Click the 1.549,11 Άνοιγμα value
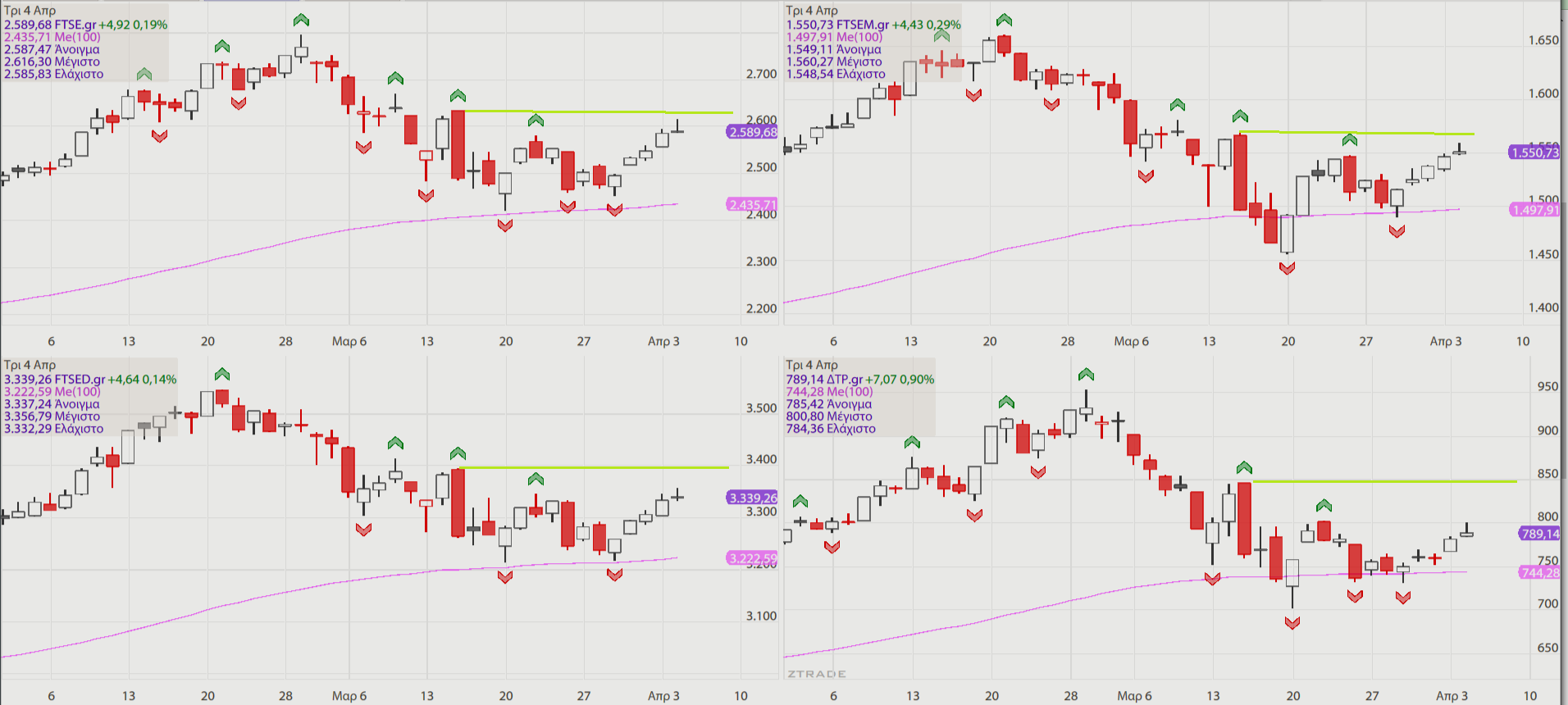 tap(833, 49)
